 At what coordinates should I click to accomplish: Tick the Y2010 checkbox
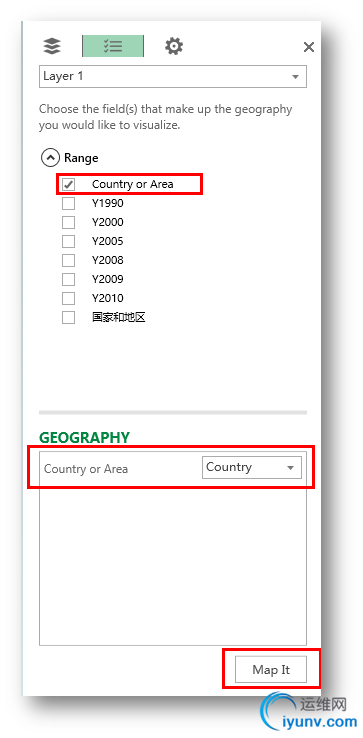69,298
